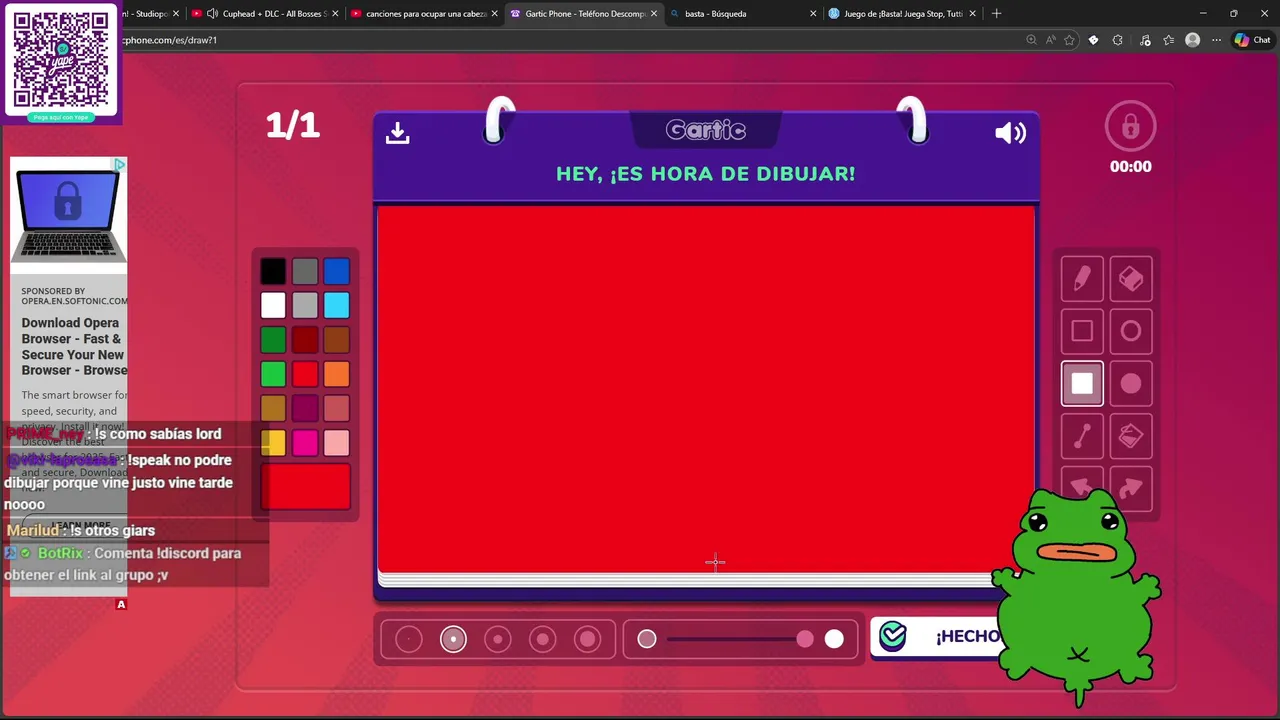Open the Download Opera Browser ad link
This screenshot has height=720, width=1280.
pos(74,346)
